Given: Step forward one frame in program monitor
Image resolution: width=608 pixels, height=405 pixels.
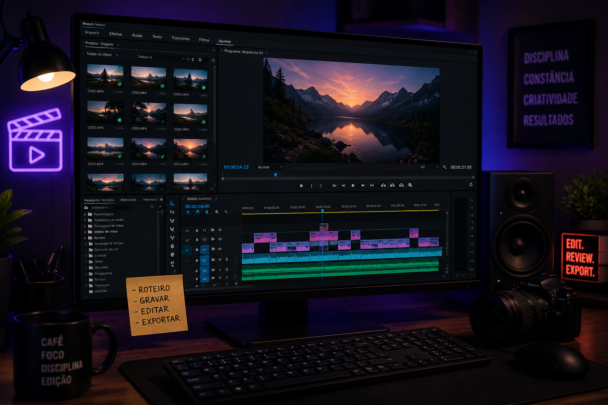Looking at the screenshot, I should 363,185.
